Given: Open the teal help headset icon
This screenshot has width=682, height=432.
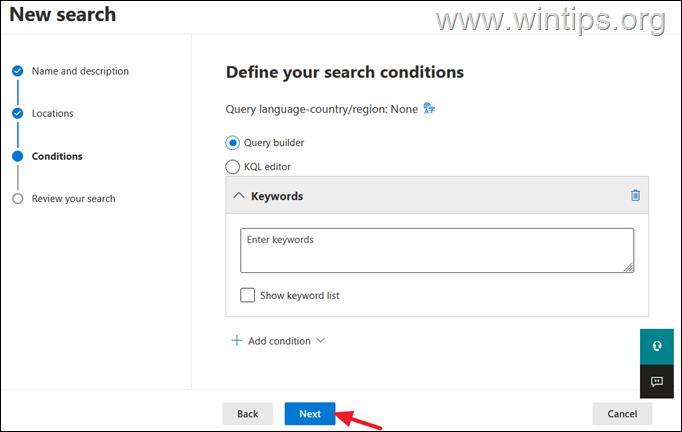Looking at the screenshot, I should [x=657, y=346].
